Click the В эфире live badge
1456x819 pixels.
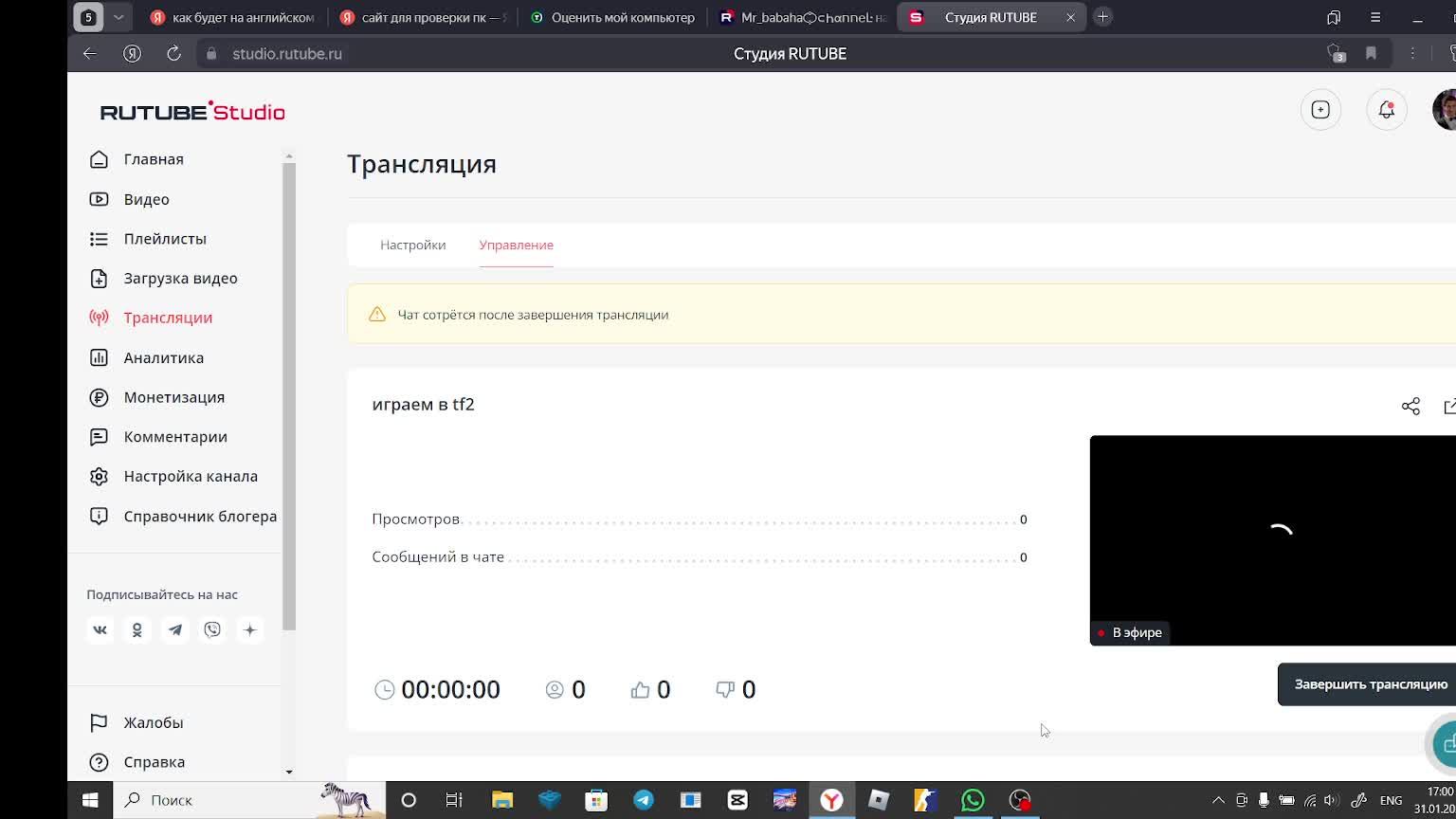click(1130, 632)
